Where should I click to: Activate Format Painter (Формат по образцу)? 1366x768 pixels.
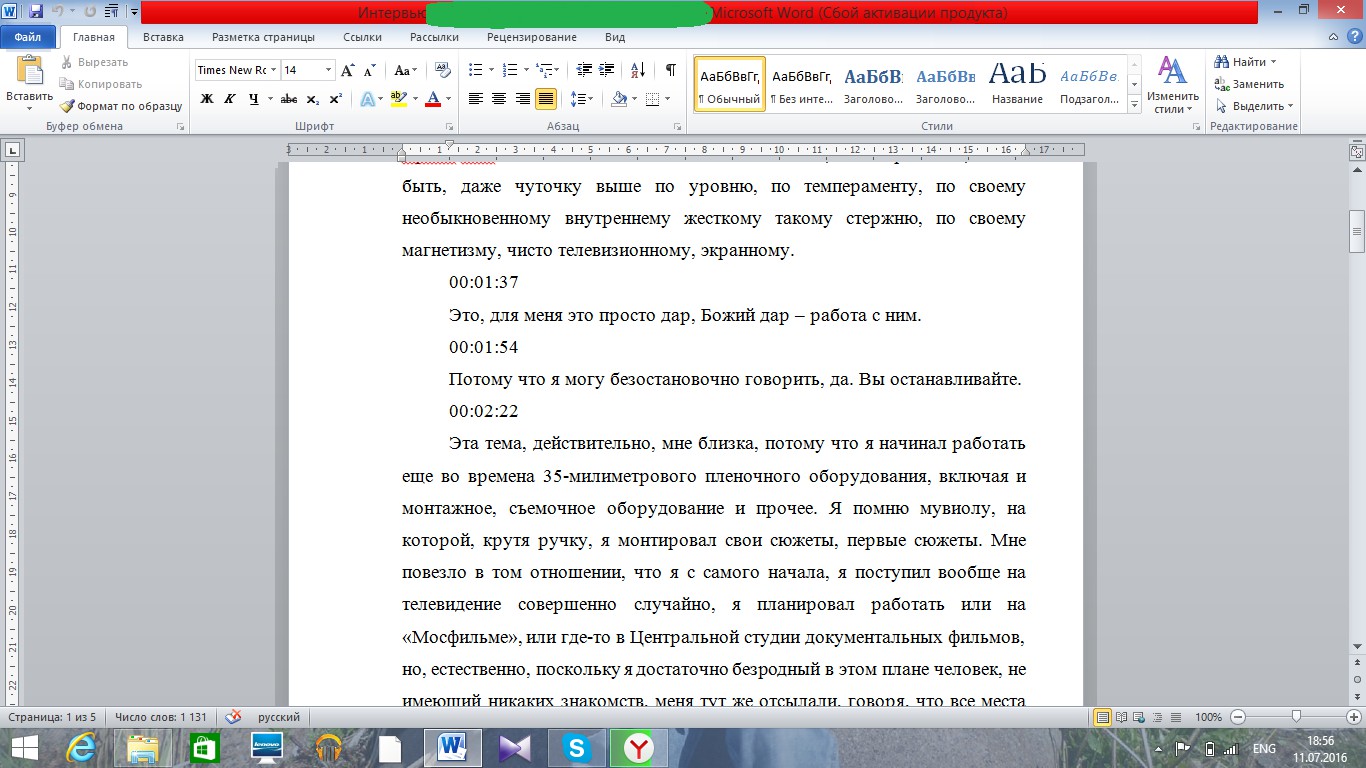pos(120,106)
